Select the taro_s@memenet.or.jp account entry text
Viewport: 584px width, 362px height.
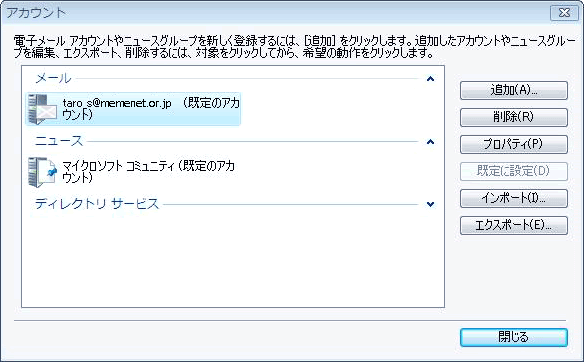(x=151, y=108)
